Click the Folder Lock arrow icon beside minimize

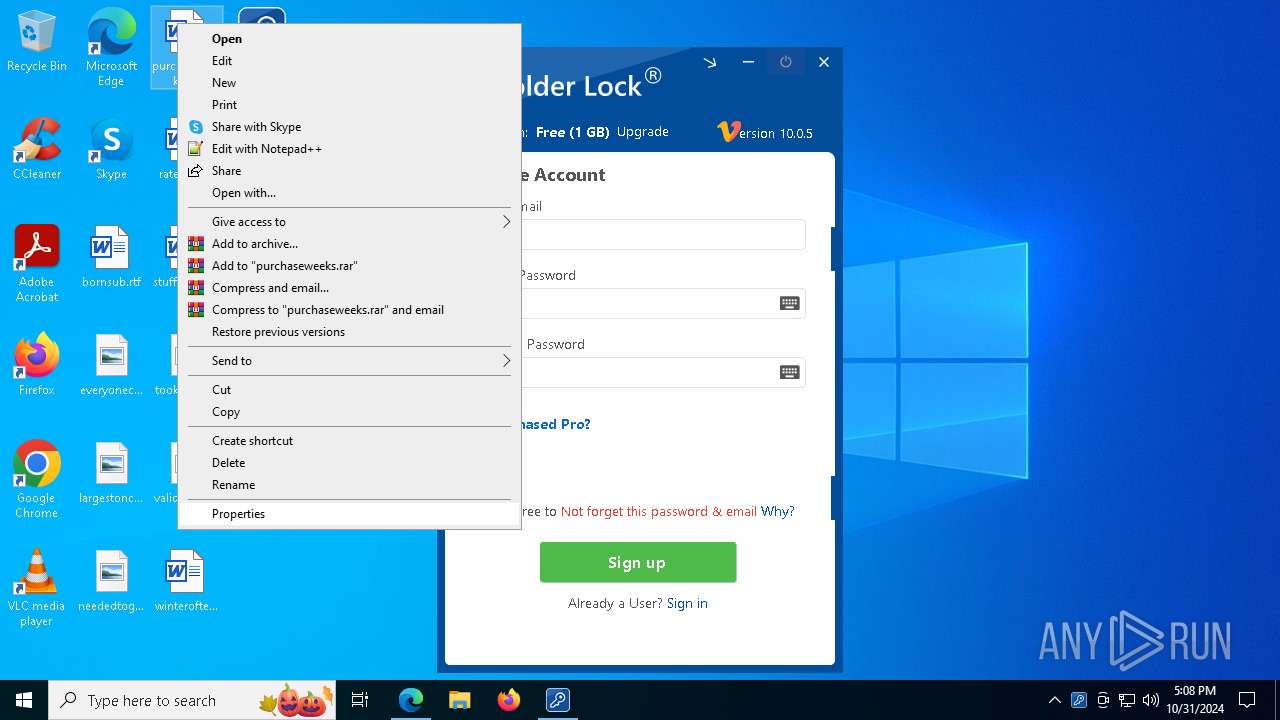click(x=710, y=62)
